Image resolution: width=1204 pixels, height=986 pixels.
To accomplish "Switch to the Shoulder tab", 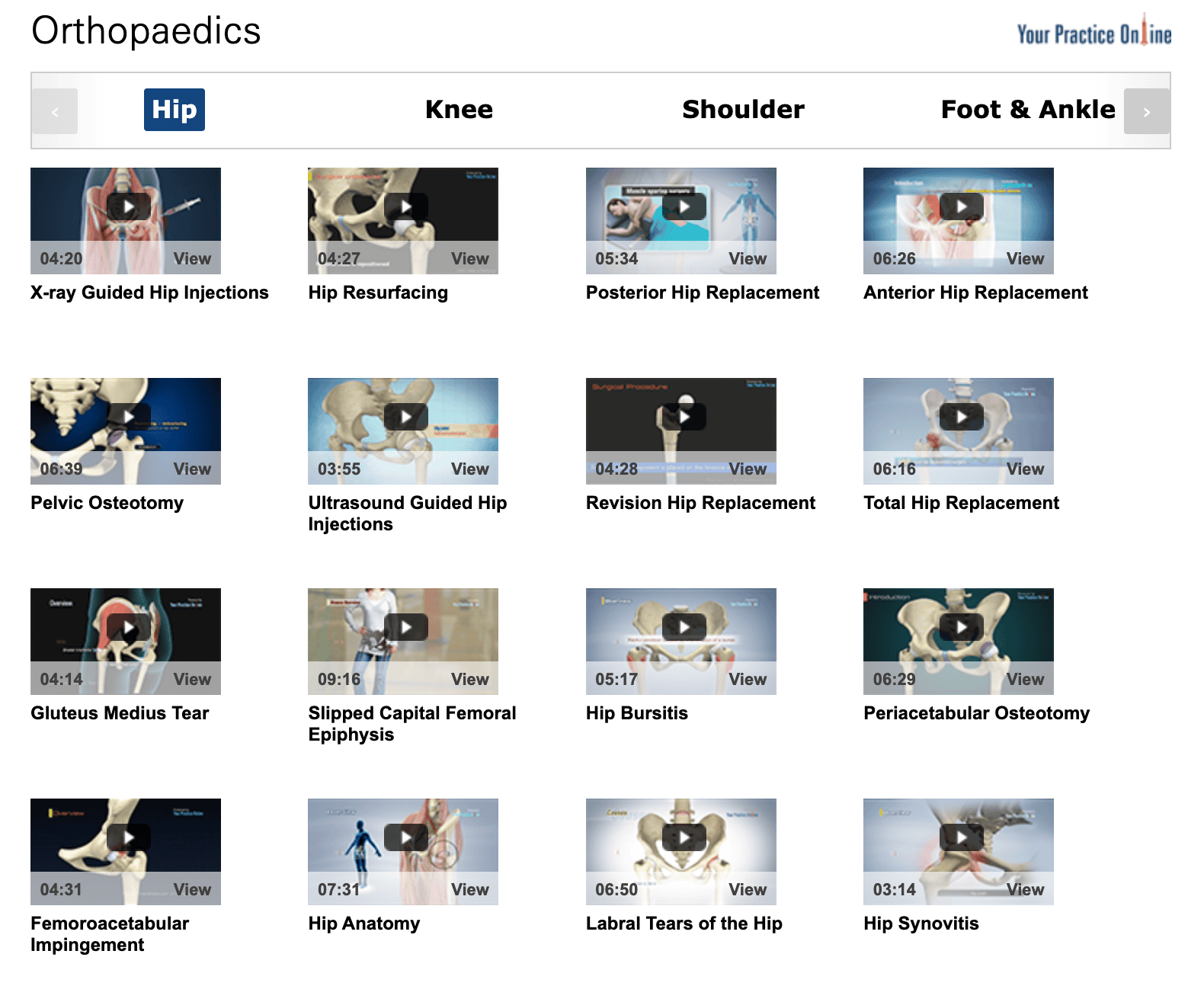I will click(x=743, y=110).
